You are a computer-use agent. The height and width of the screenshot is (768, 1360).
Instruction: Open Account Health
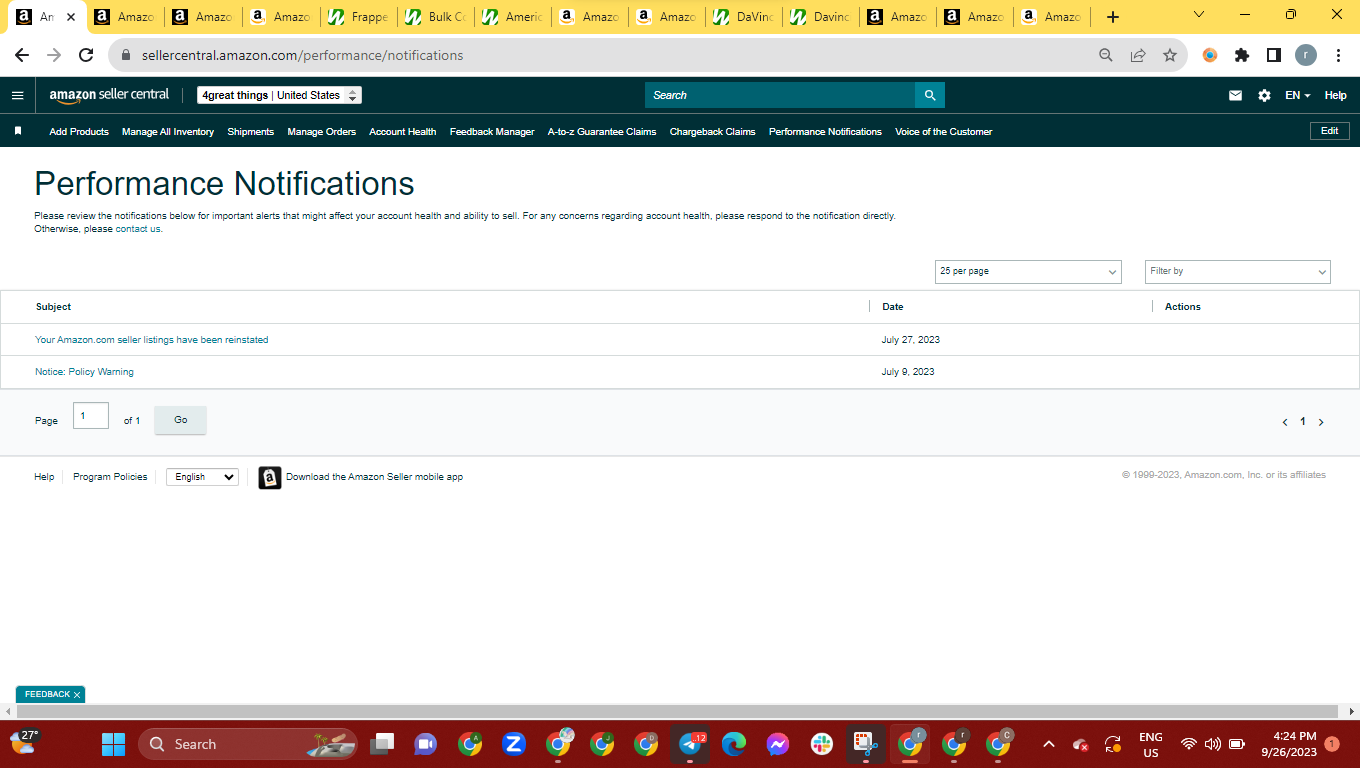point(403,131)
